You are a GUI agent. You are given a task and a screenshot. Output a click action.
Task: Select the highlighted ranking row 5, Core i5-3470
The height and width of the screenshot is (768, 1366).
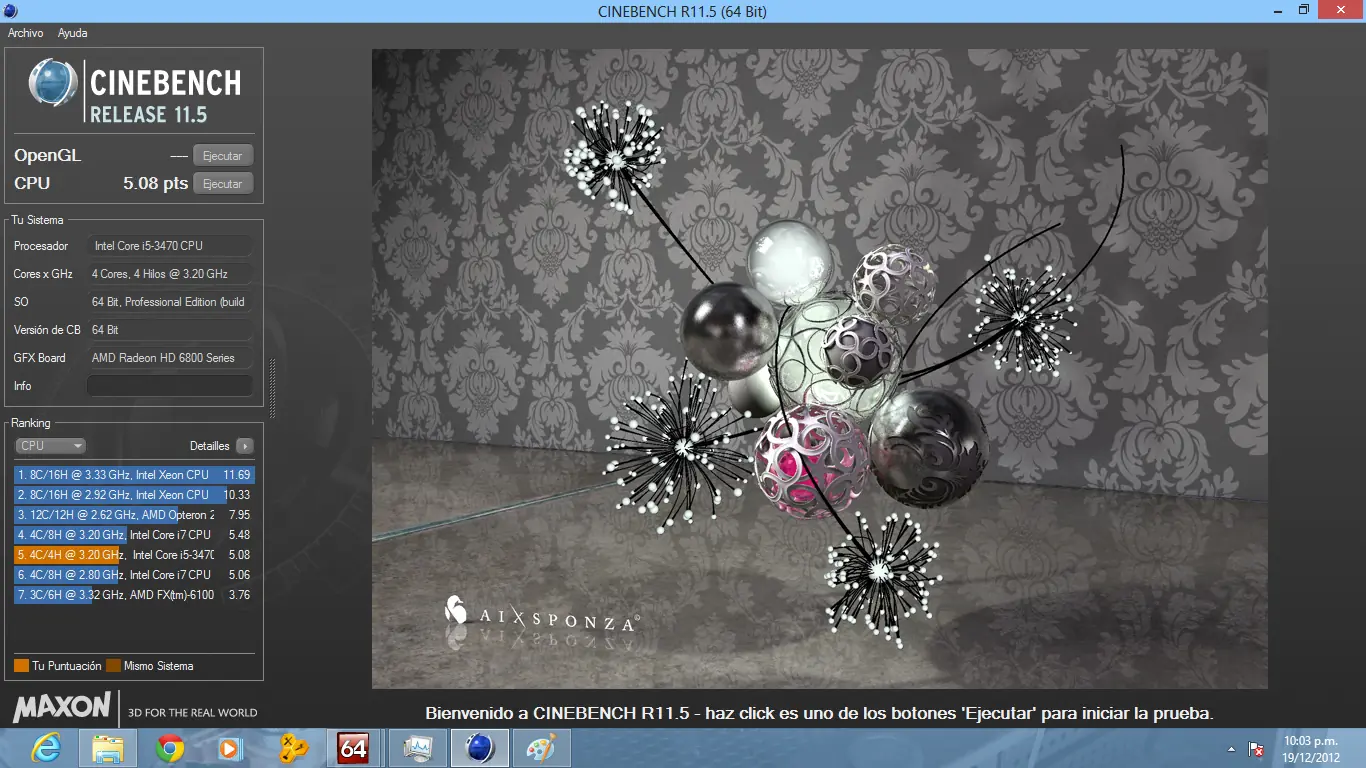click(x=134, y=555)
